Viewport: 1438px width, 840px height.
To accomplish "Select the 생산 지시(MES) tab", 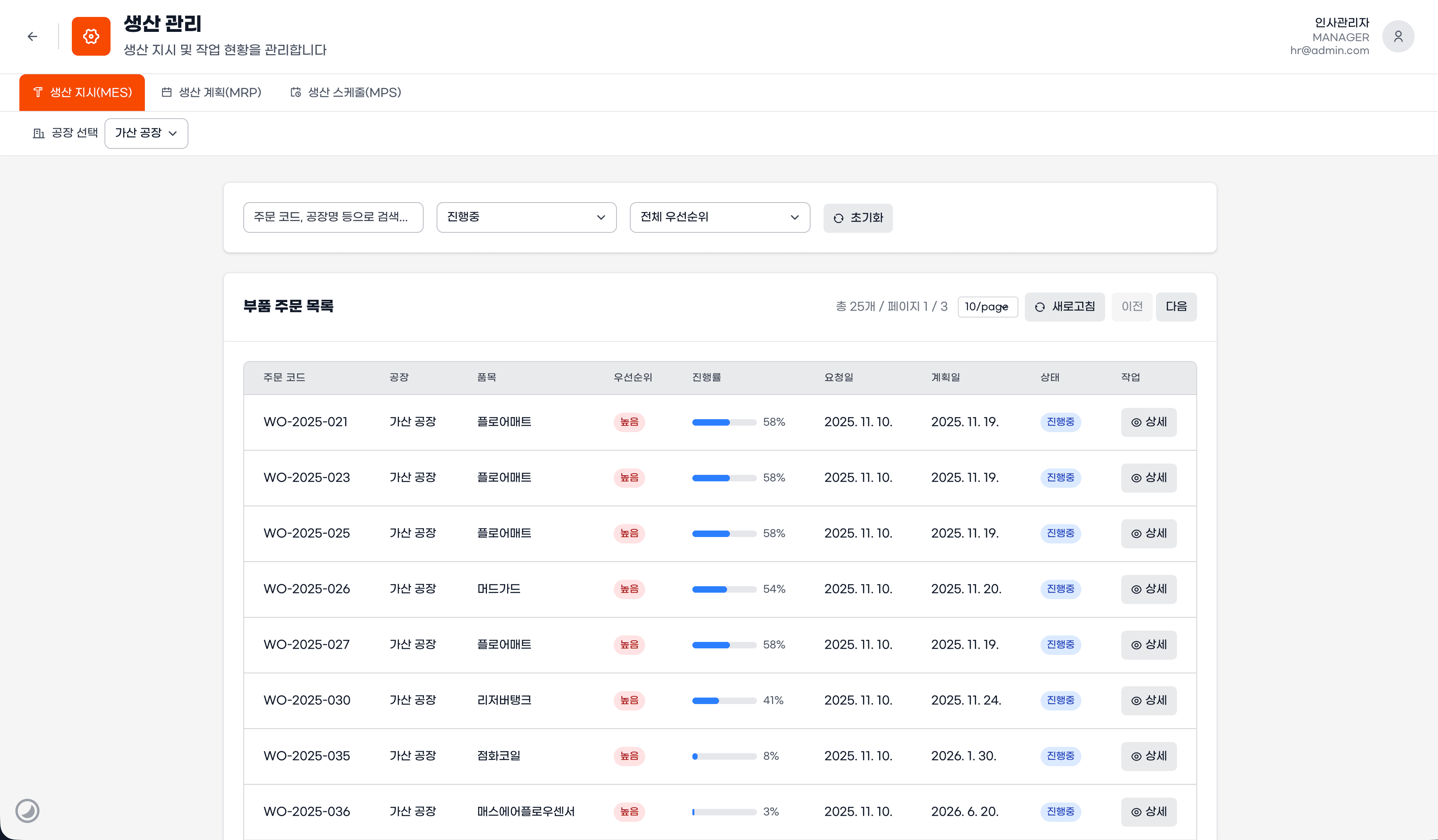I will (x=82, y=92).
